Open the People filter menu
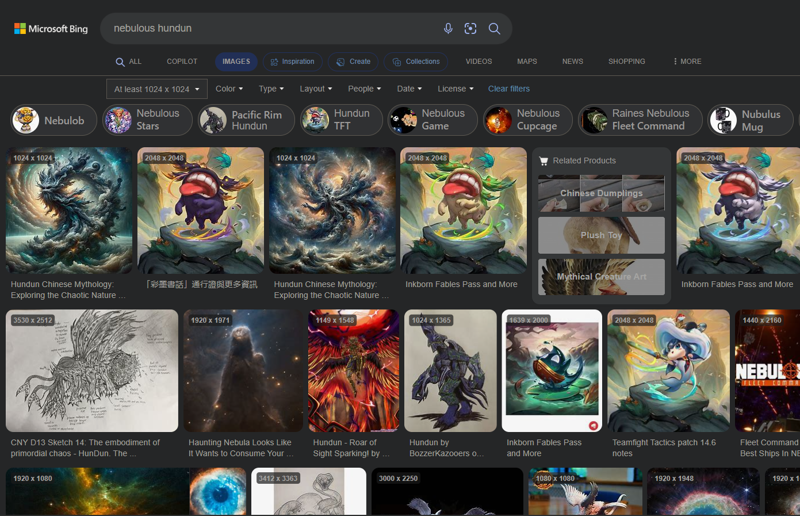 pos(364,89)
